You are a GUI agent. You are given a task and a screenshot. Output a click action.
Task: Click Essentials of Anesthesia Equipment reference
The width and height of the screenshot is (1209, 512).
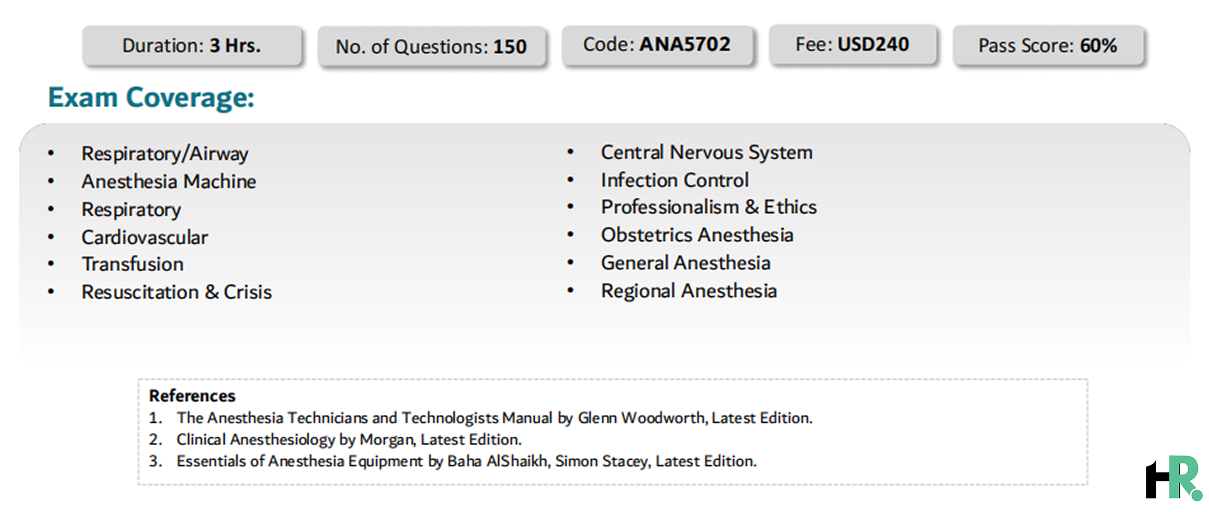467,461
